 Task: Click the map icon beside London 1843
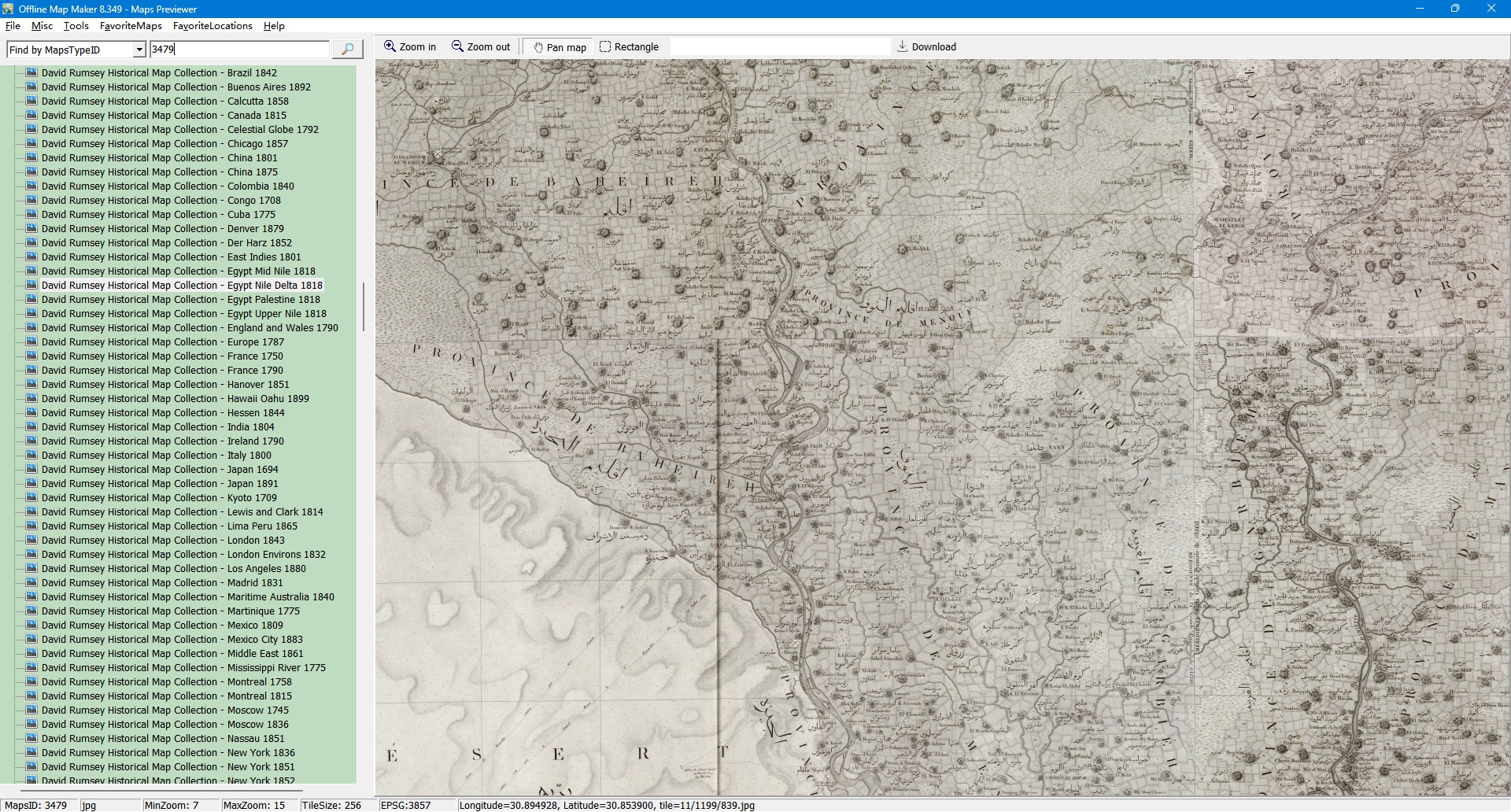pyautogui.click(x=31, y=540)
